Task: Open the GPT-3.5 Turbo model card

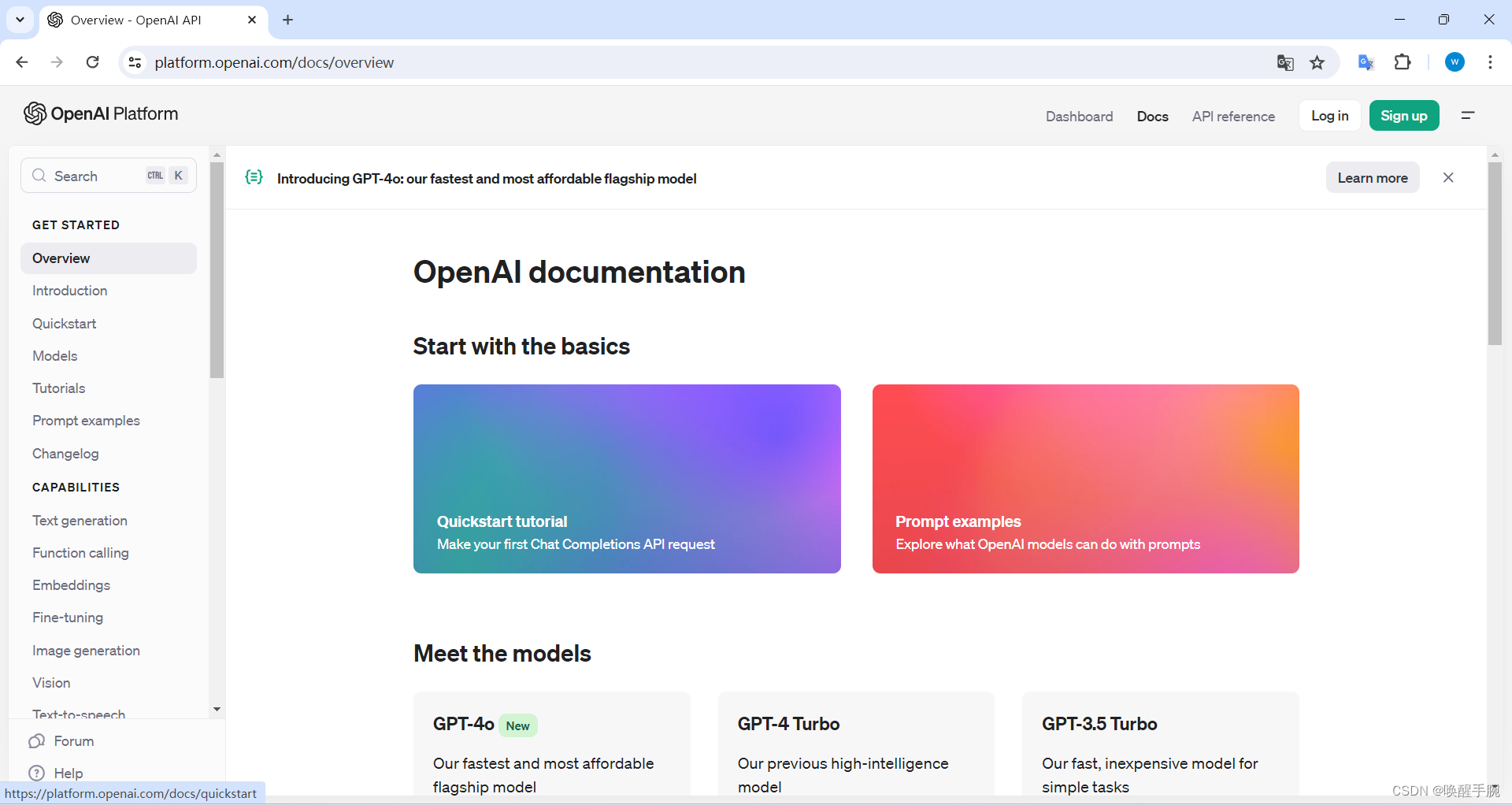Action: 1160,744
